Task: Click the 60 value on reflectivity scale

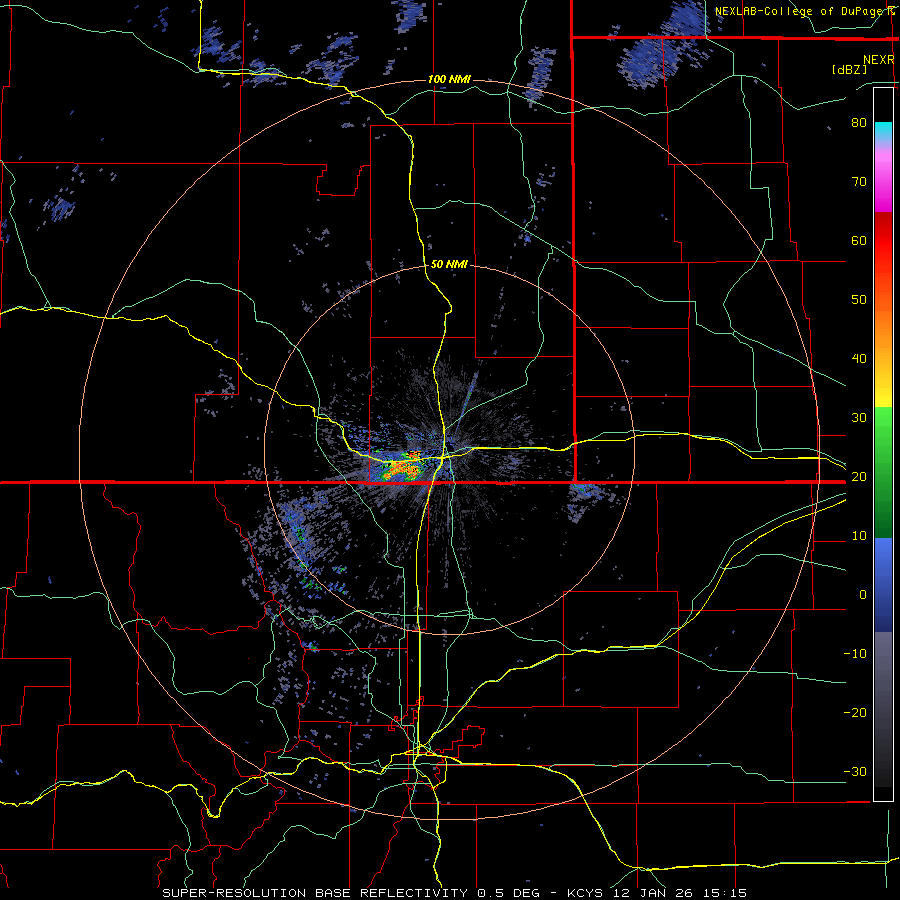Action: 859,240
